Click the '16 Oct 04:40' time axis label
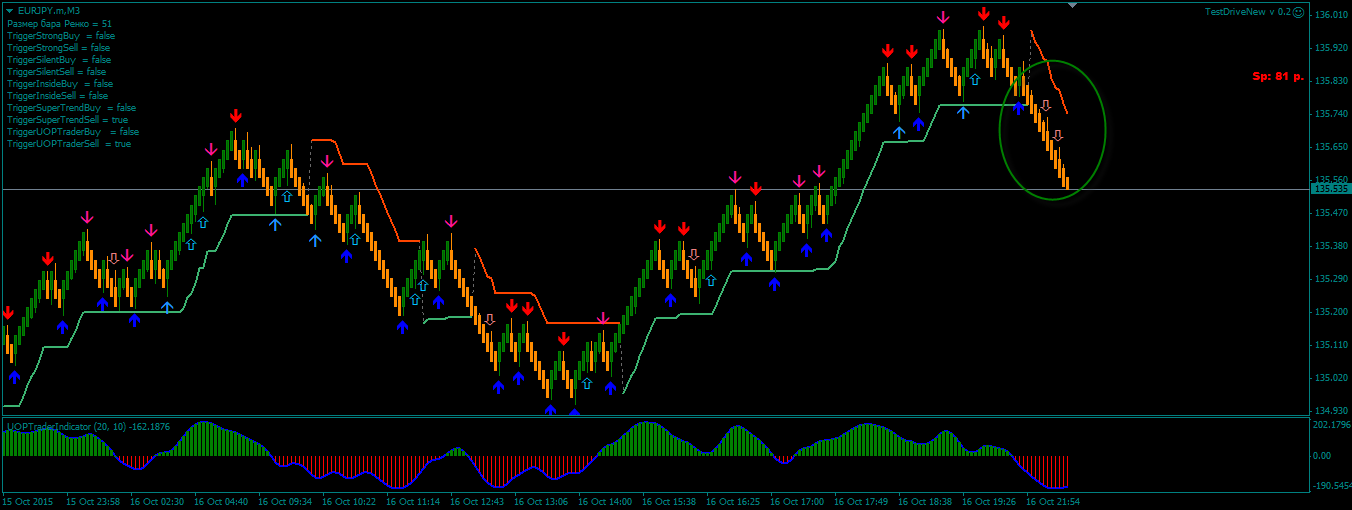This screenshot has height=510, width=1352. 221,501
